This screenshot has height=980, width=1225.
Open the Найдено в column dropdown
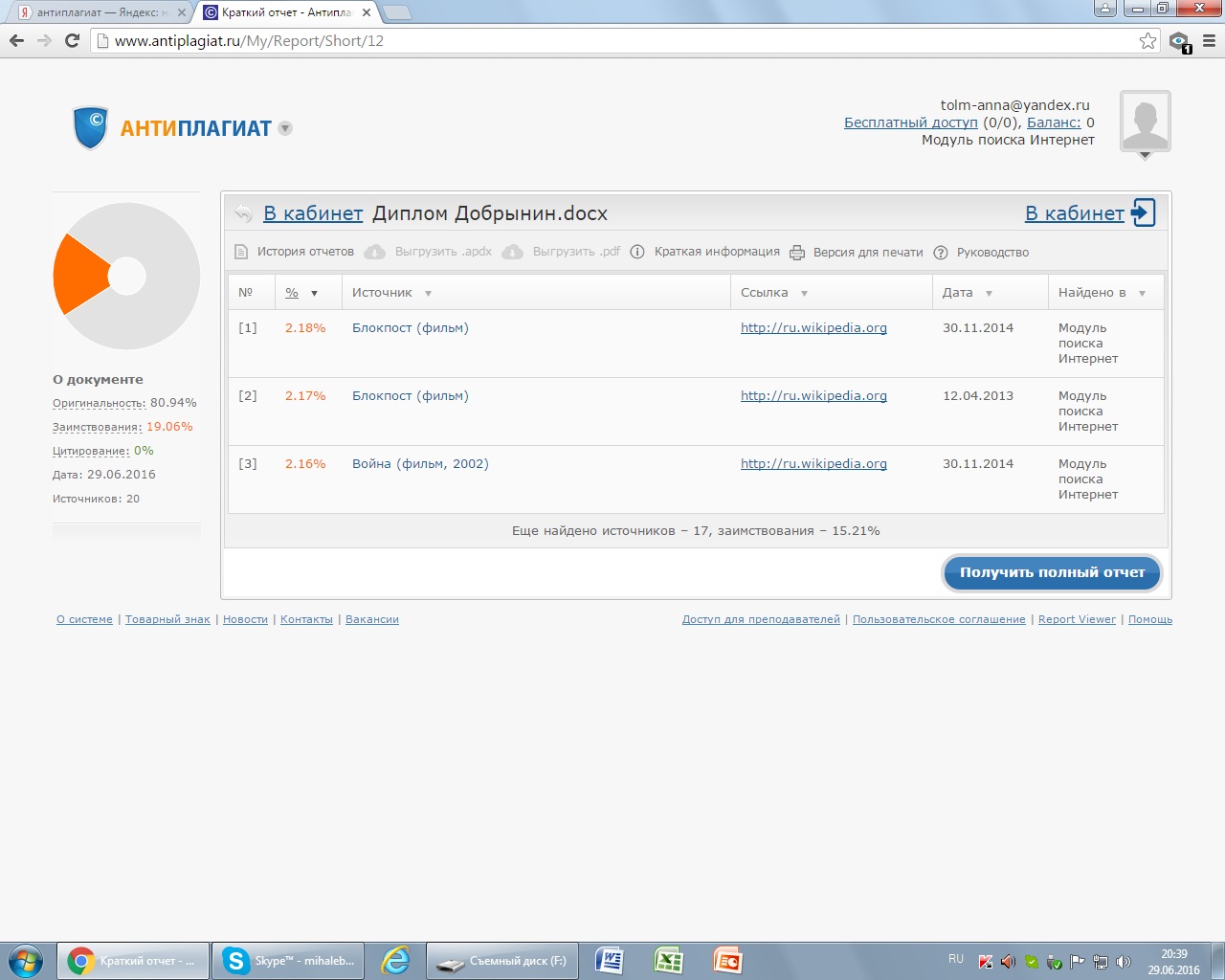click(1142, 294)
